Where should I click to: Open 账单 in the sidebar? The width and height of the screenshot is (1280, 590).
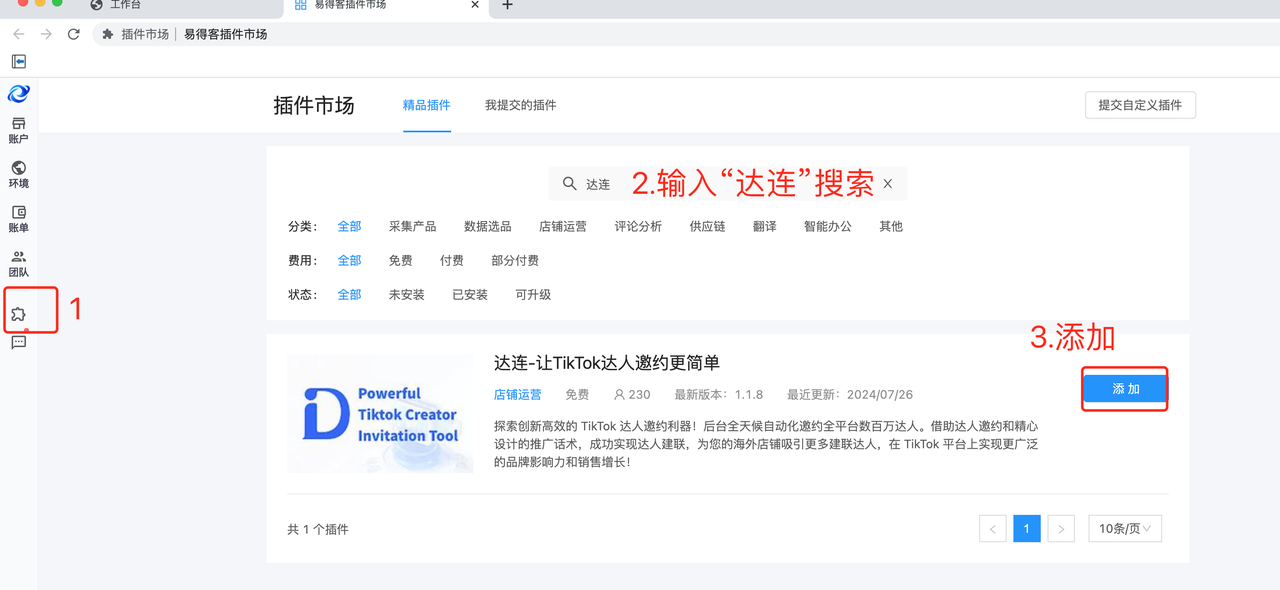coord(19,219)
